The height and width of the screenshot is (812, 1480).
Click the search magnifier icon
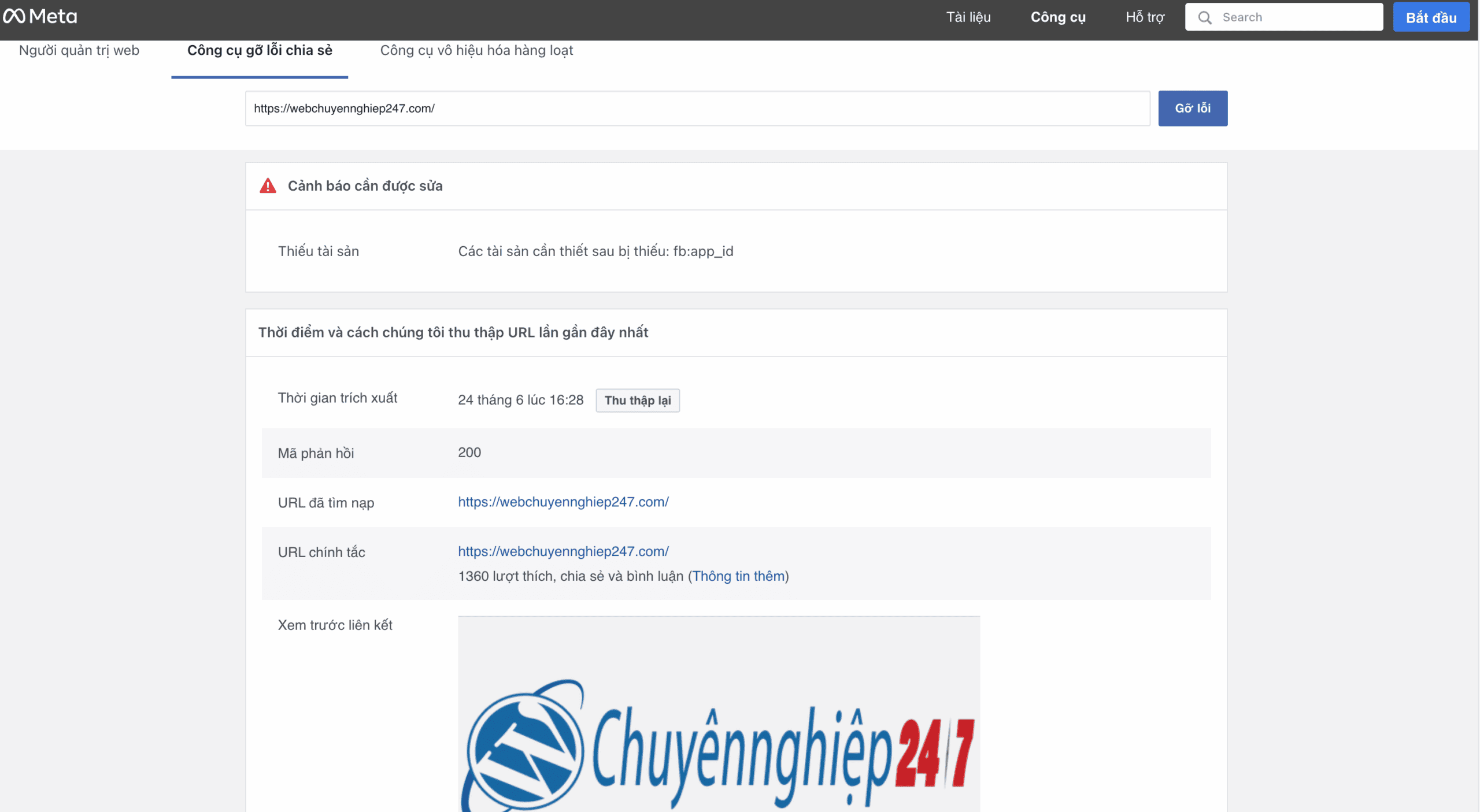1204,17
